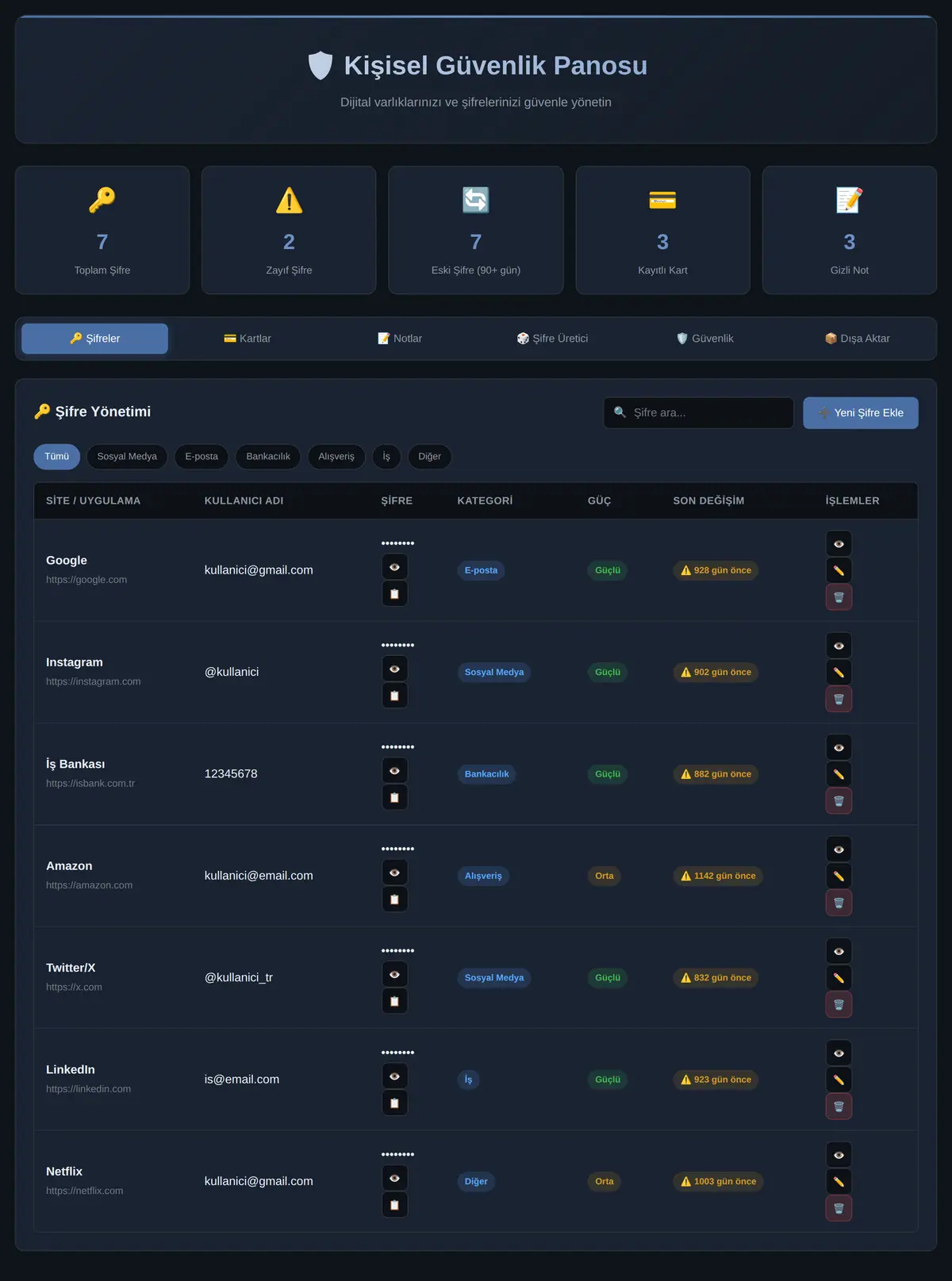Copy the İş Bankası password to clipboard
The width and height of the screenshot is (952, 1281).
394,797
